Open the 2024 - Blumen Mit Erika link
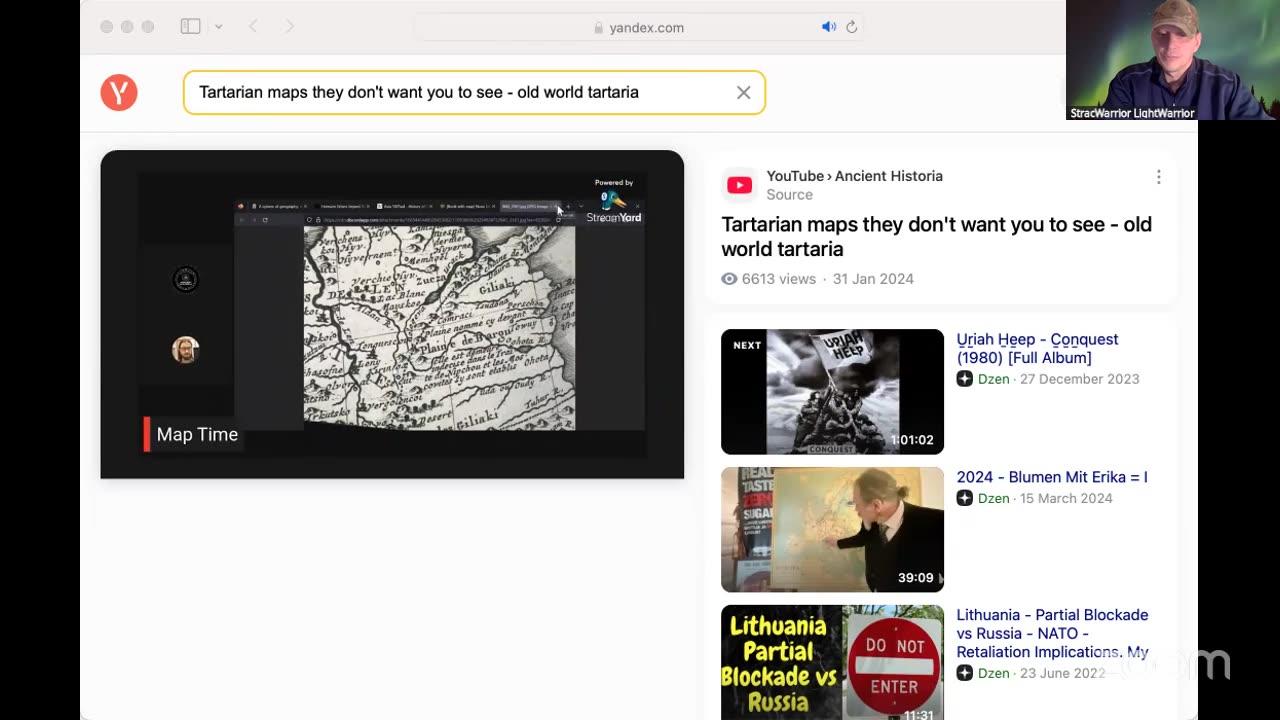1280x720 pixels. coord(1052,477)
